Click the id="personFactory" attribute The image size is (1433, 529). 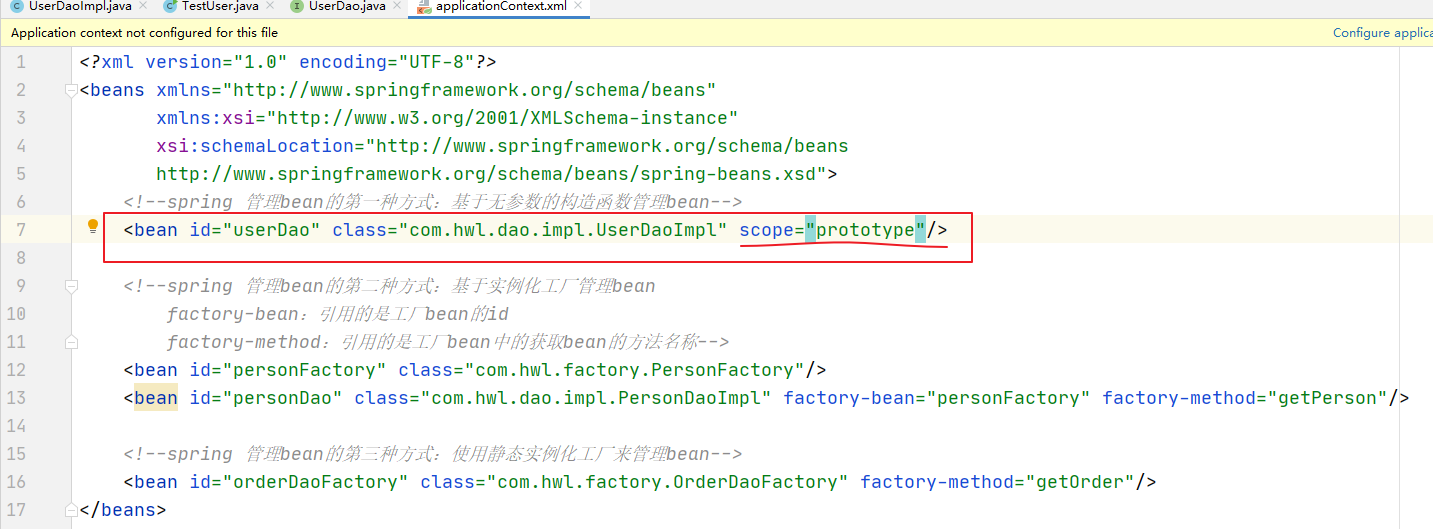pos(288,370)
